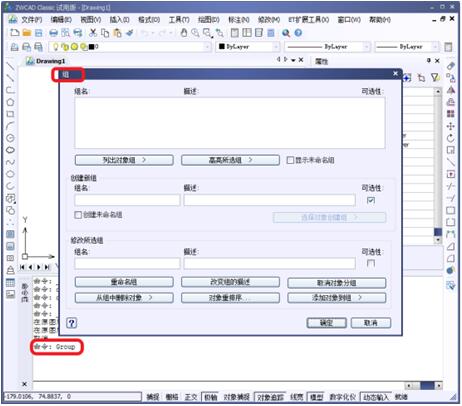This screenshot has height=406, width=462.
Task: Open Help with the blue question-mark toolbar icon
Action: (298, 33)
